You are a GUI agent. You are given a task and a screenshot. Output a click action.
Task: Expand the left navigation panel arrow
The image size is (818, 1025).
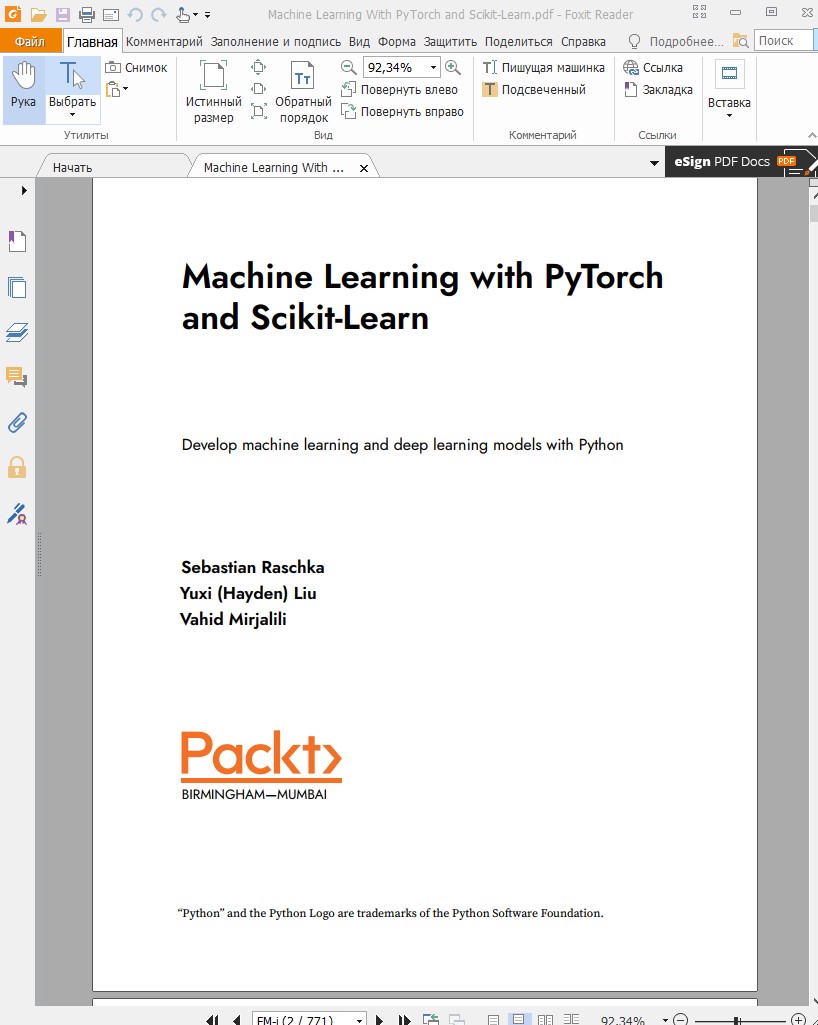24,190
